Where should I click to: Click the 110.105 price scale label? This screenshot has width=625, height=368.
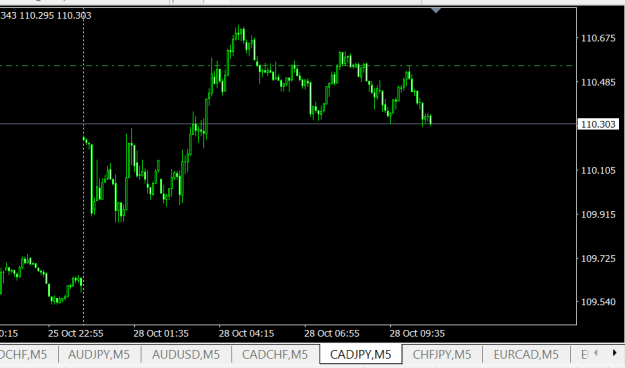coord(598,171)
